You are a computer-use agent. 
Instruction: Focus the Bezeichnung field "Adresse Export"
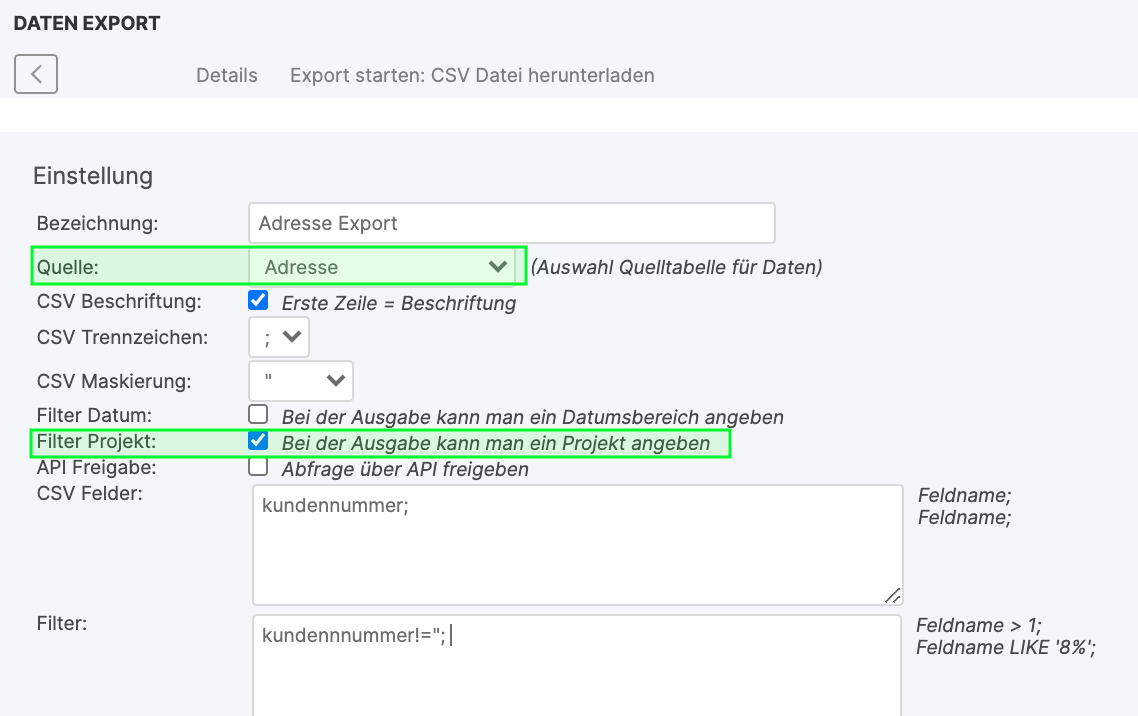pyautogui.click(x=511, y=223)
